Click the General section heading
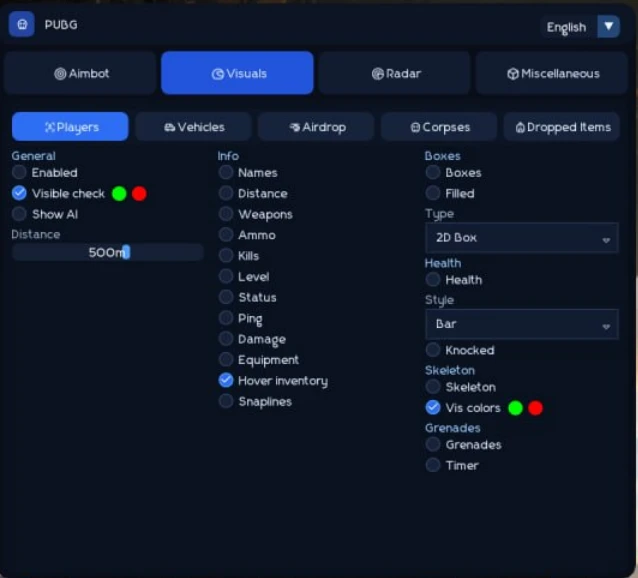The image size is (638, 578). point(33,156)
